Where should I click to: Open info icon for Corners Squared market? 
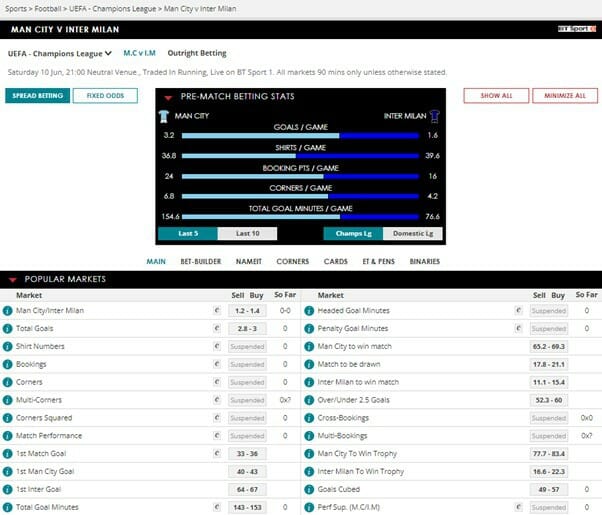pos(7,418)
